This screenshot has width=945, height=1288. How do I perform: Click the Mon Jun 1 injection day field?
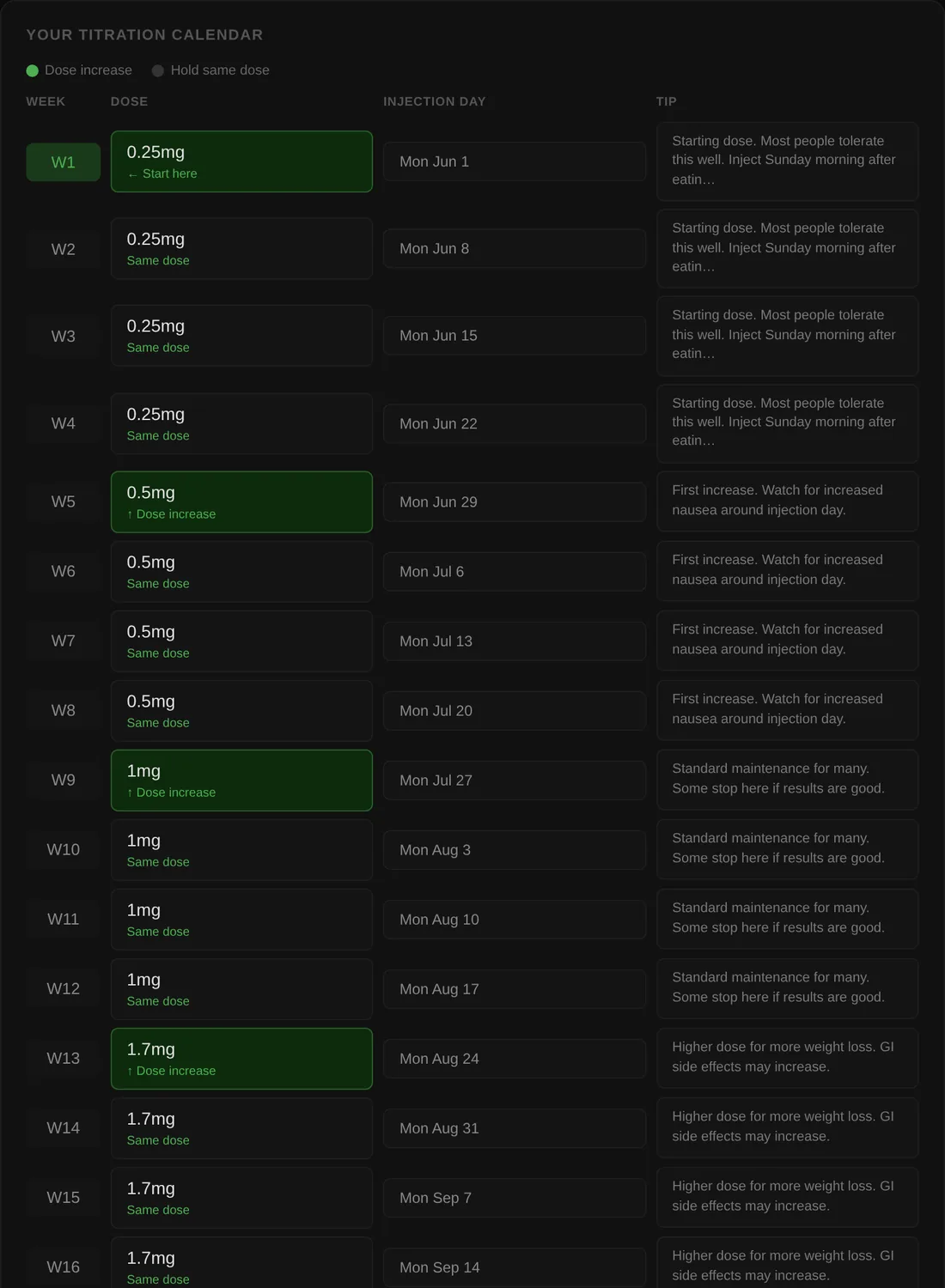pos(515,161)
